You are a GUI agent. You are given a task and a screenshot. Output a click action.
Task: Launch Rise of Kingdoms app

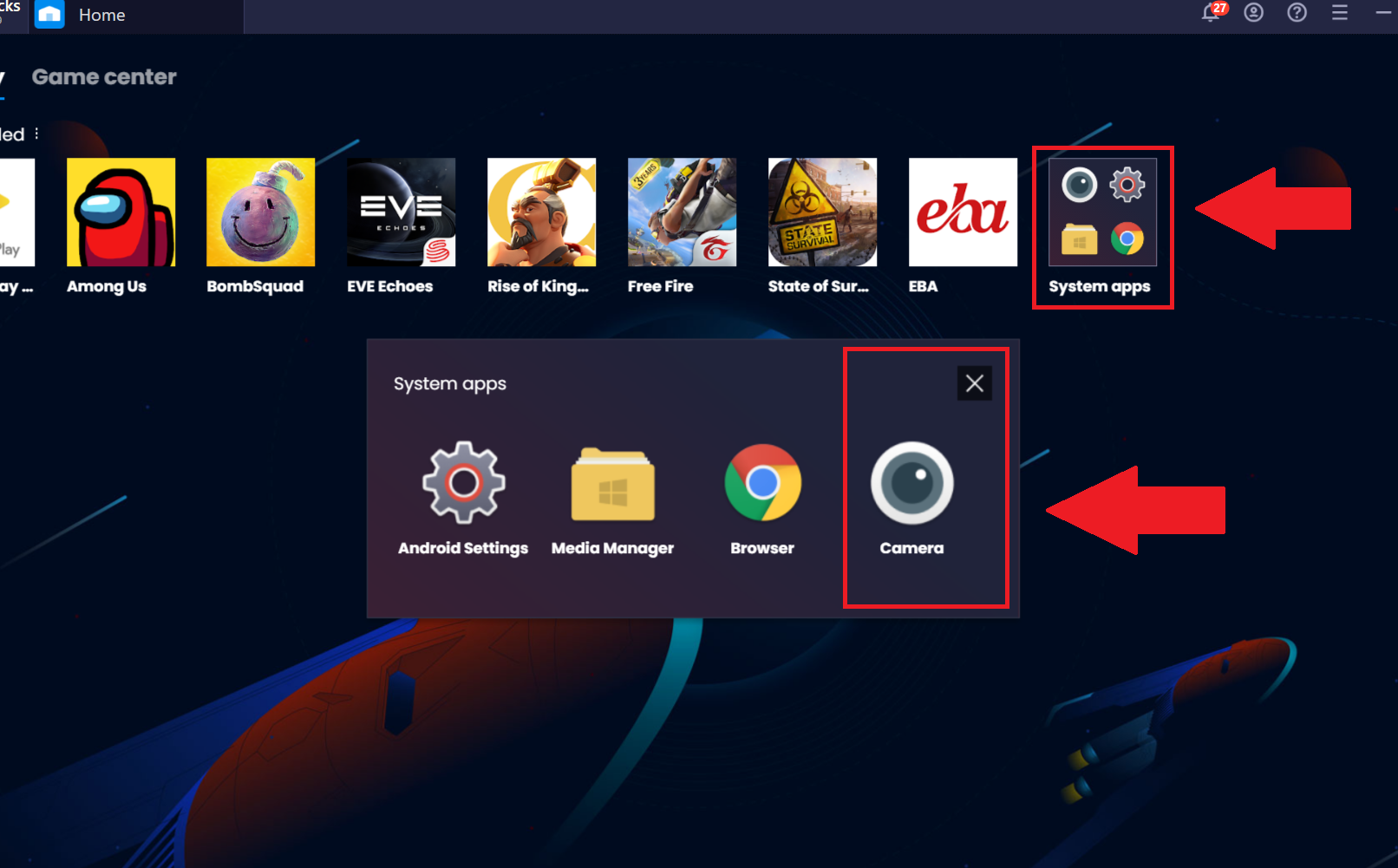pos(541,212)
